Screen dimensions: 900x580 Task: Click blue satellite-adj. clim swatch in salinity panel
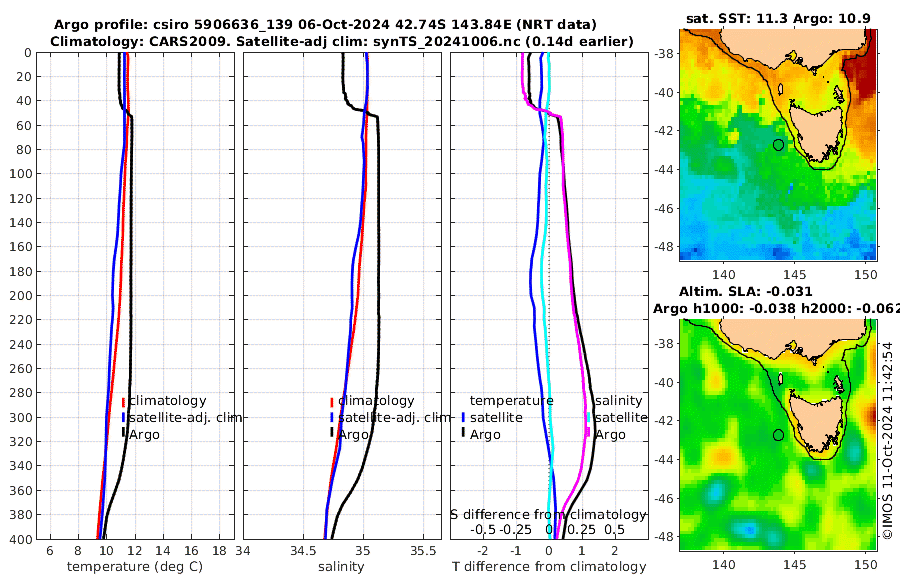click(x=332, y=417)
